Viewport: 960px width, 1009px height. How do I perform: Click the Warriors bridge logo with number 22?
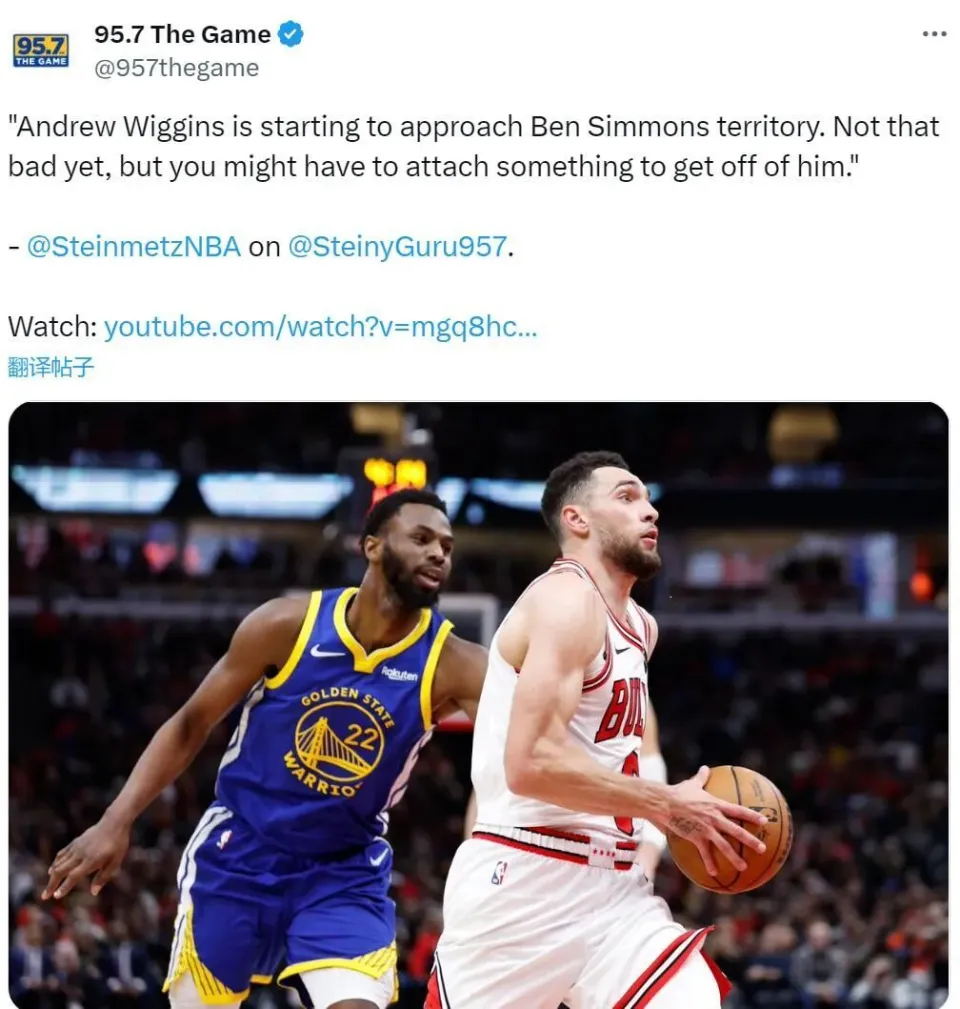339,741
